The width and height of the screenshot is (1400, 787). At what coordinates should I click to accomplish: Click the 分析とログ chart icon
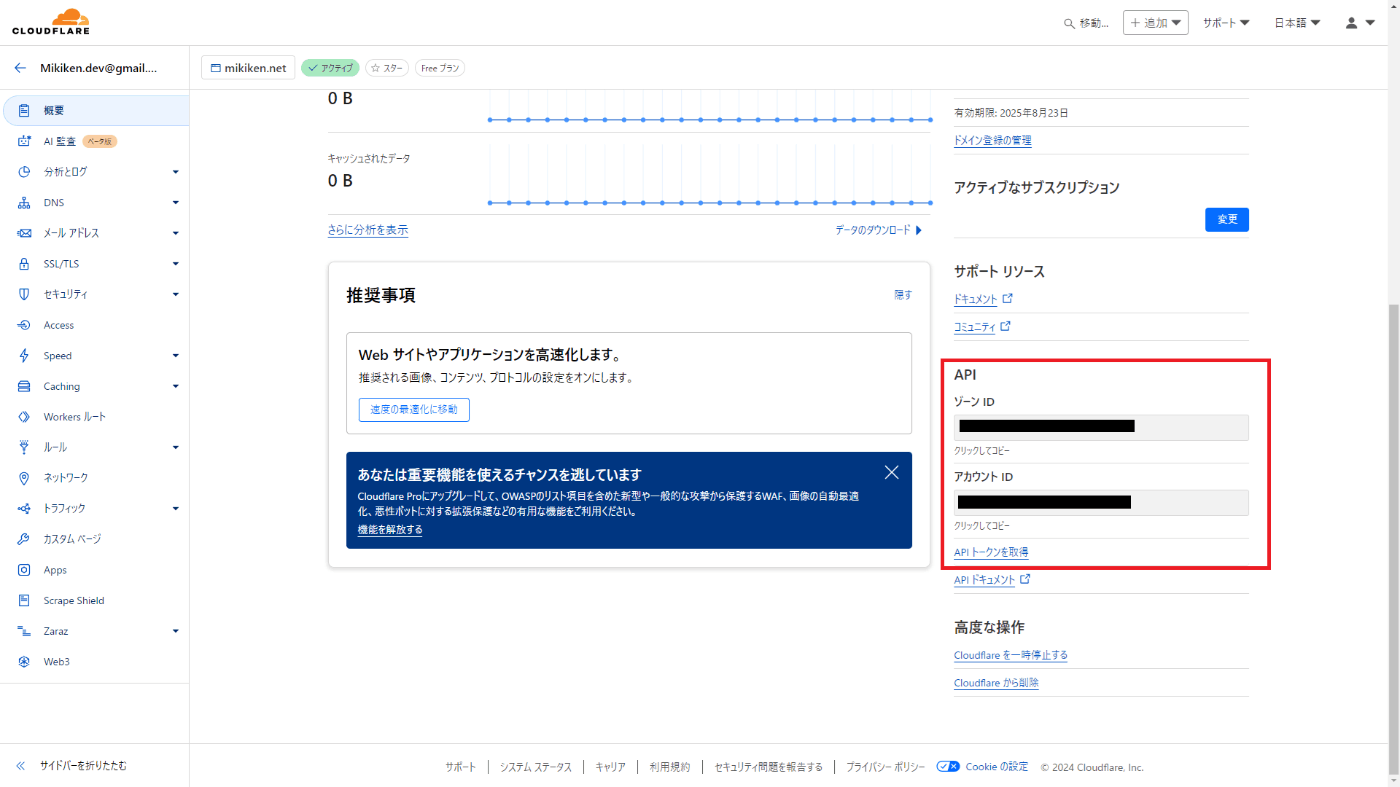point(24,172)
